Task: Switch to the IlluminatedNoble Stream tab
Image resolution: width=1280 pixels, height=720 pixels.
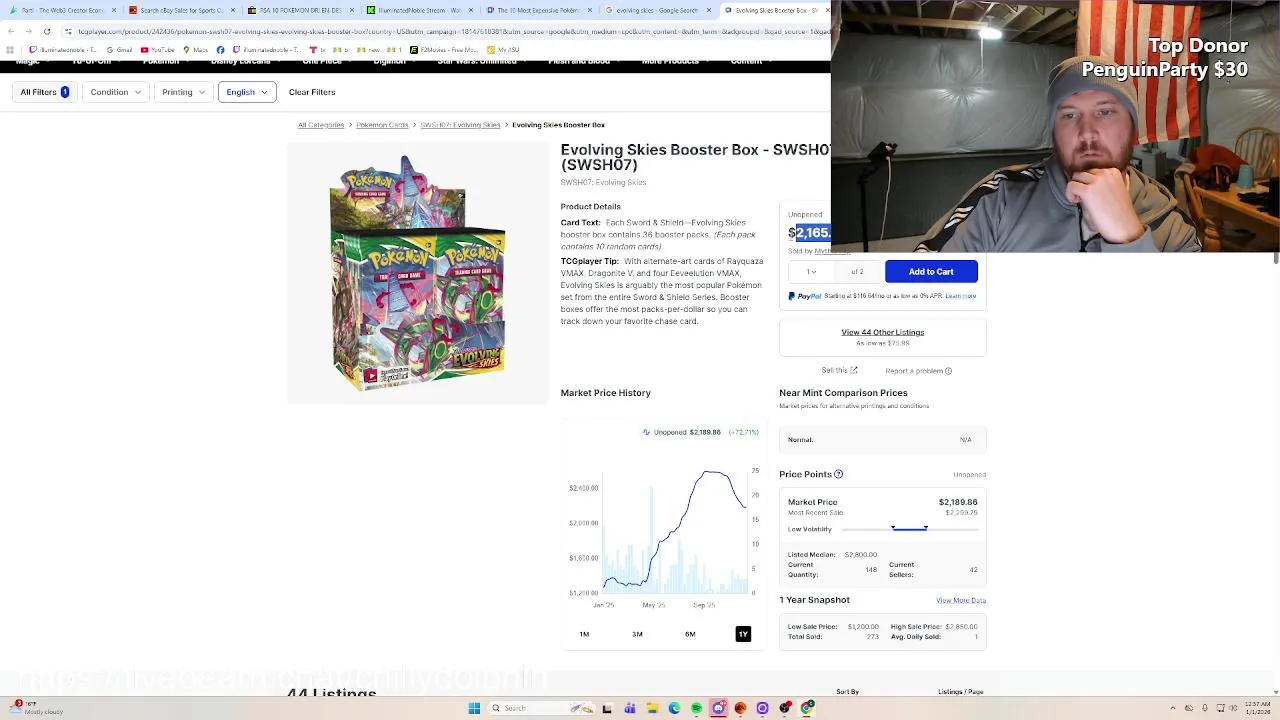Action: click(419, 10)
